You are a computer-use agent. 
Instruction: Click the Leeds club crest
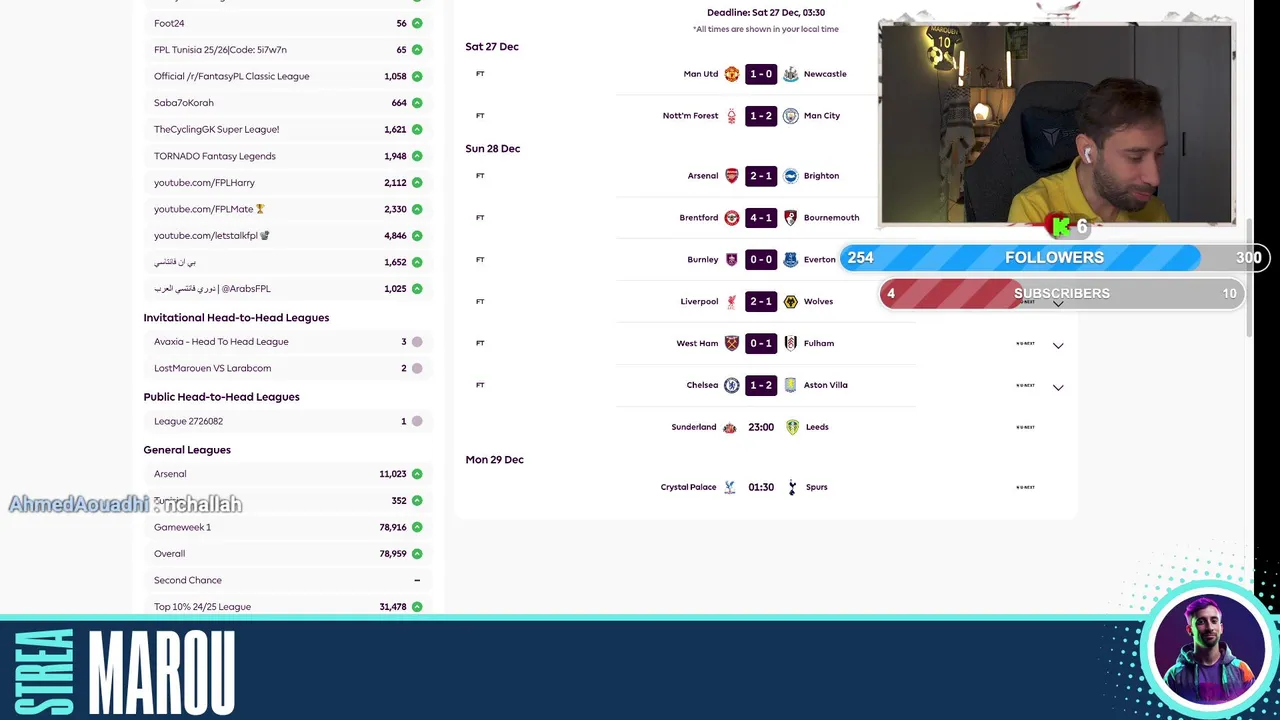pyautogui.click(x=792, y=428)
